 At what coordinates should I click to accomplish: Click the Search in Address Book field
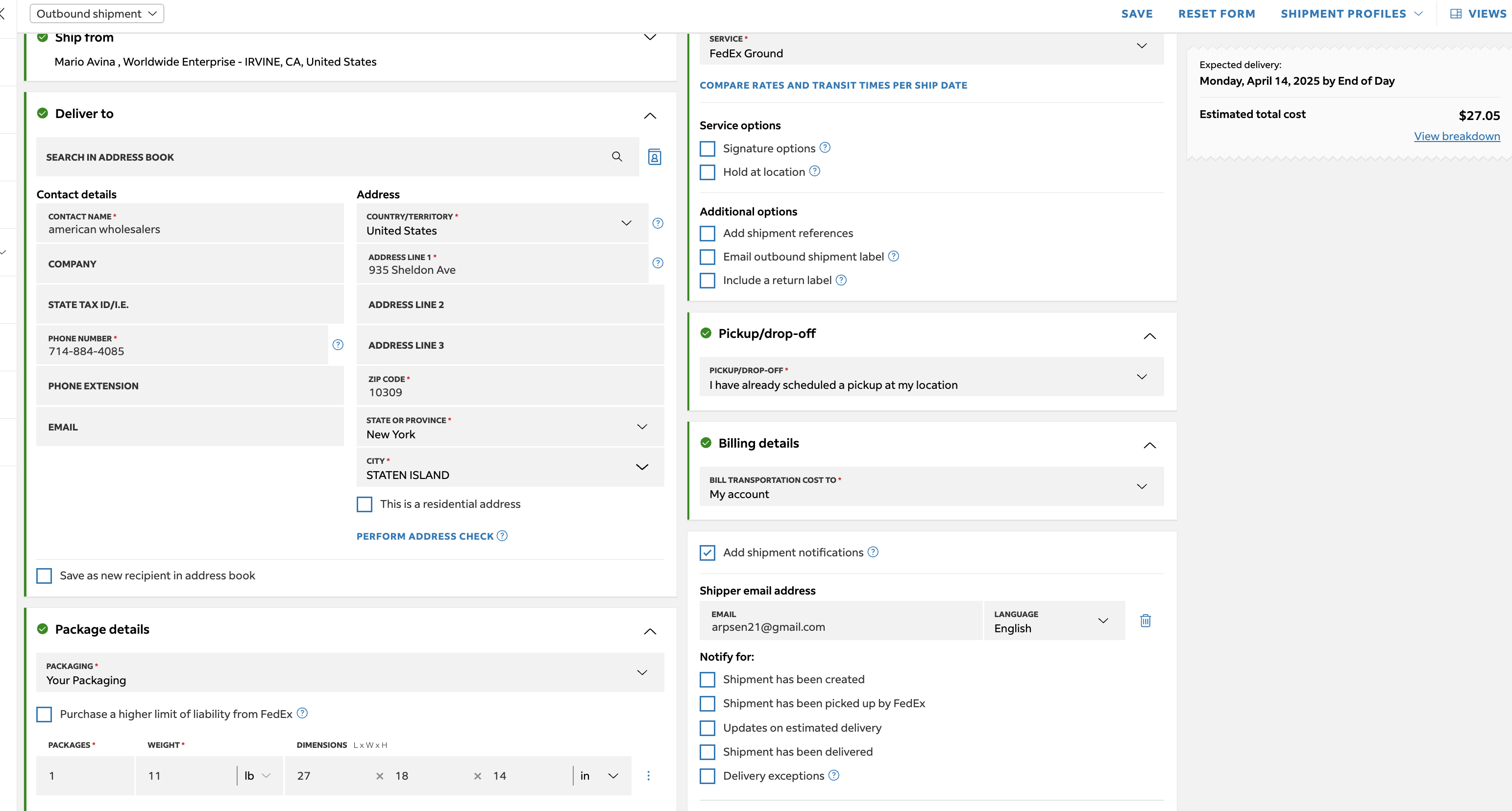[338, 157]
